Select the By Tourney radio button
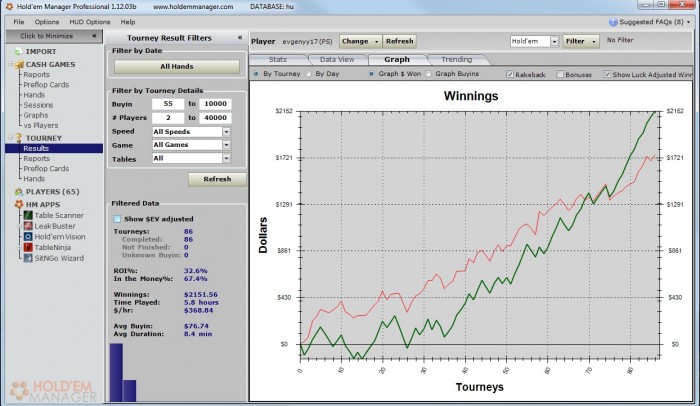The height and width of the screenshot is (406, 700). 256,74
